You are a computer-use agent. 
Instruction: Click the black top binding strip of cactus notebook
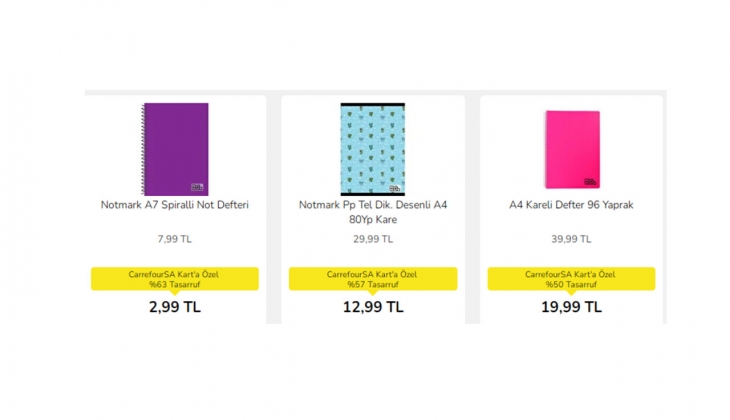tap(372, 105)
